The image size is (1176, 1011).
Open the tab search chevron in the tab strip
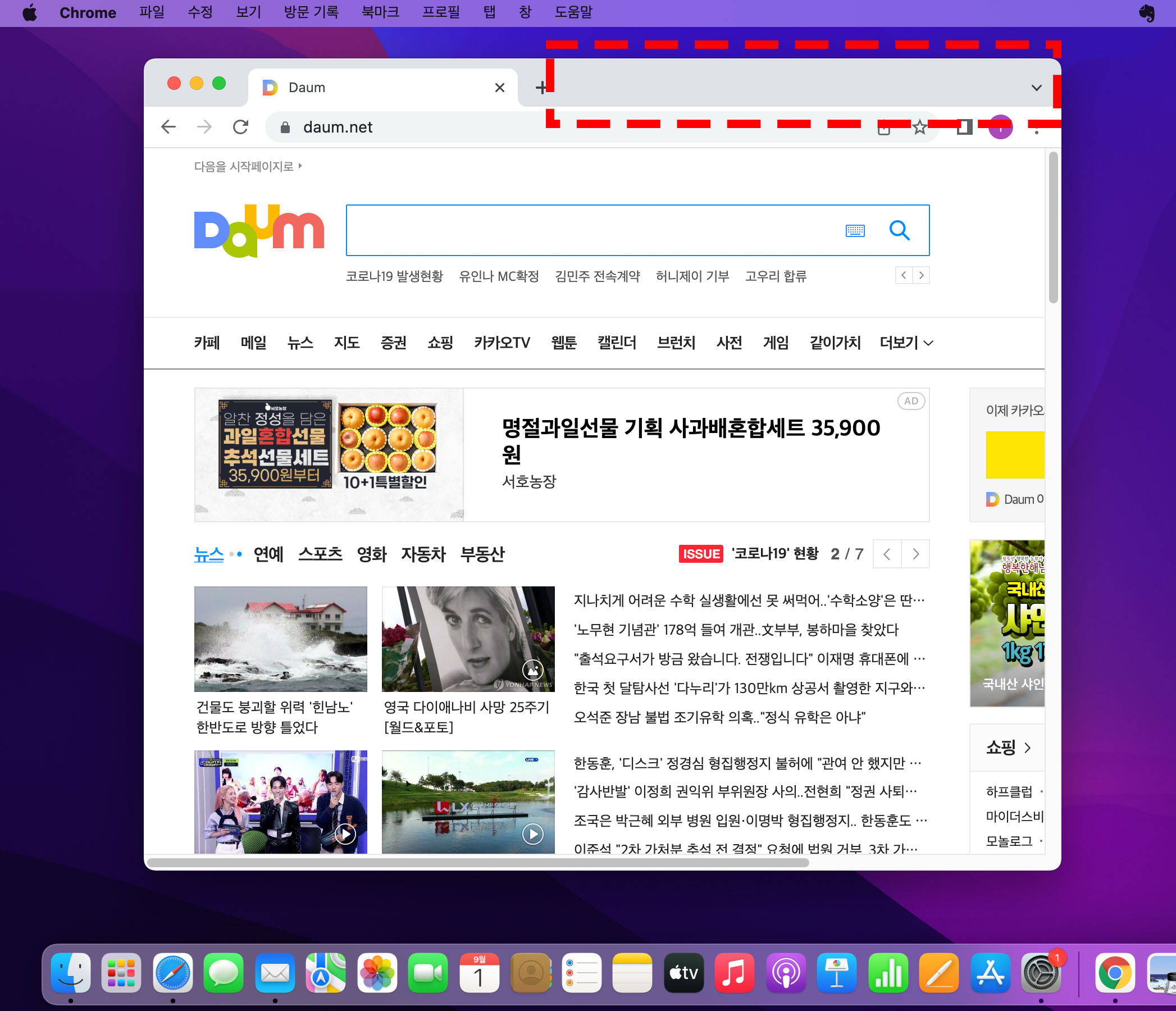pos(1036,88)
